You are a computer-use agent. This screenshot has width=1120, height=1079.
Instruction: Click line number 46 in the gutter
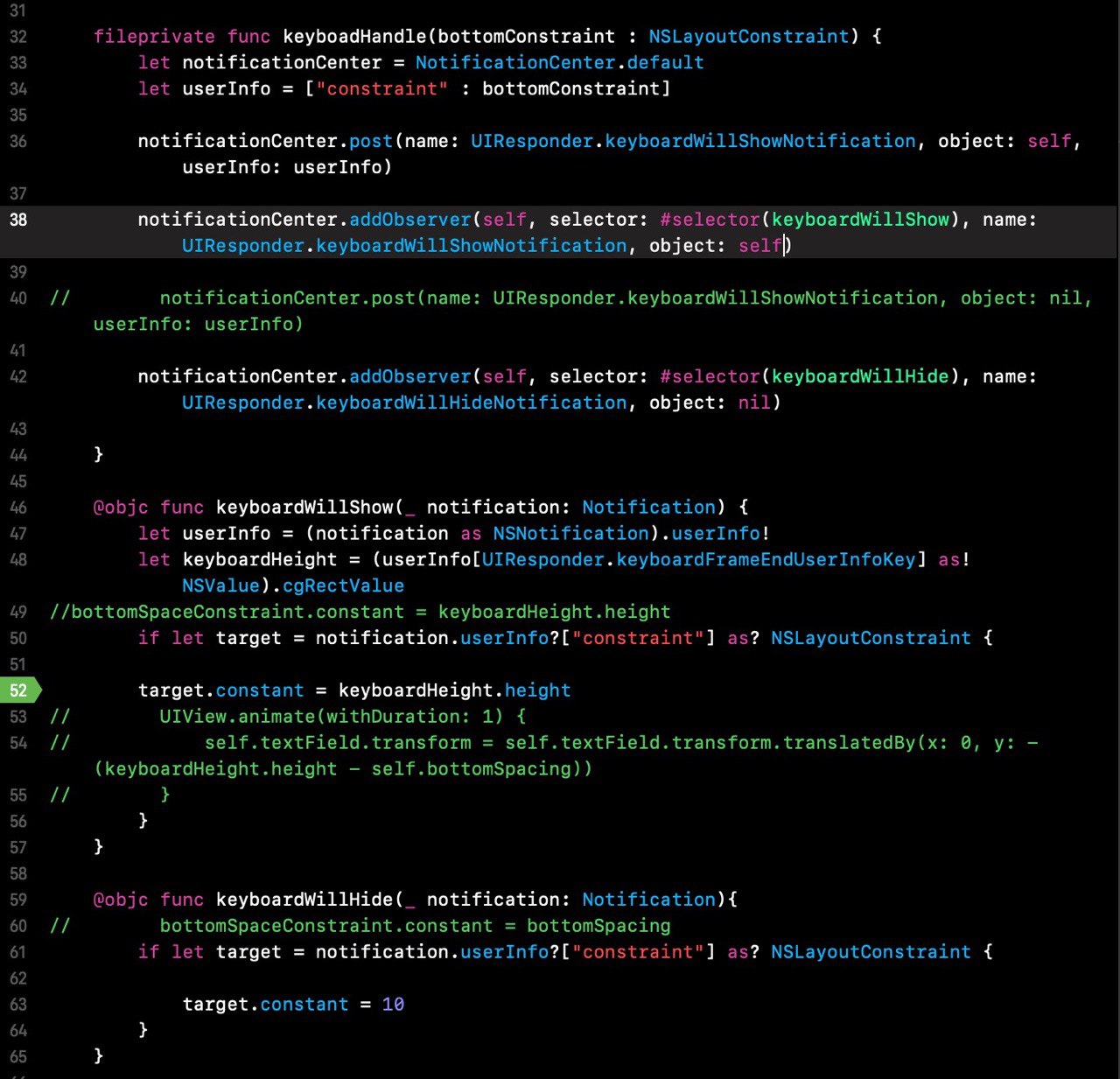click(18, 508)
